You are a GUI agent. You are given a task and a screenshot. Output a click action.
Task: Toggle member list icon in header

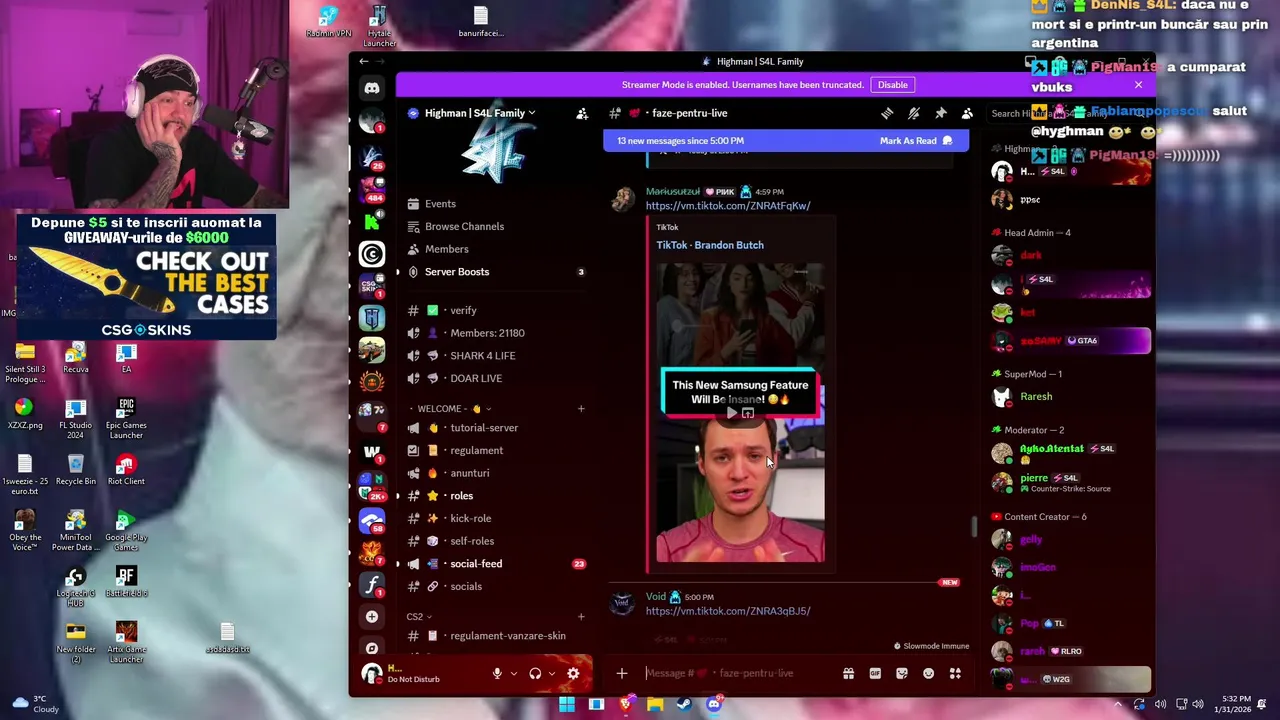click(967, 113)
